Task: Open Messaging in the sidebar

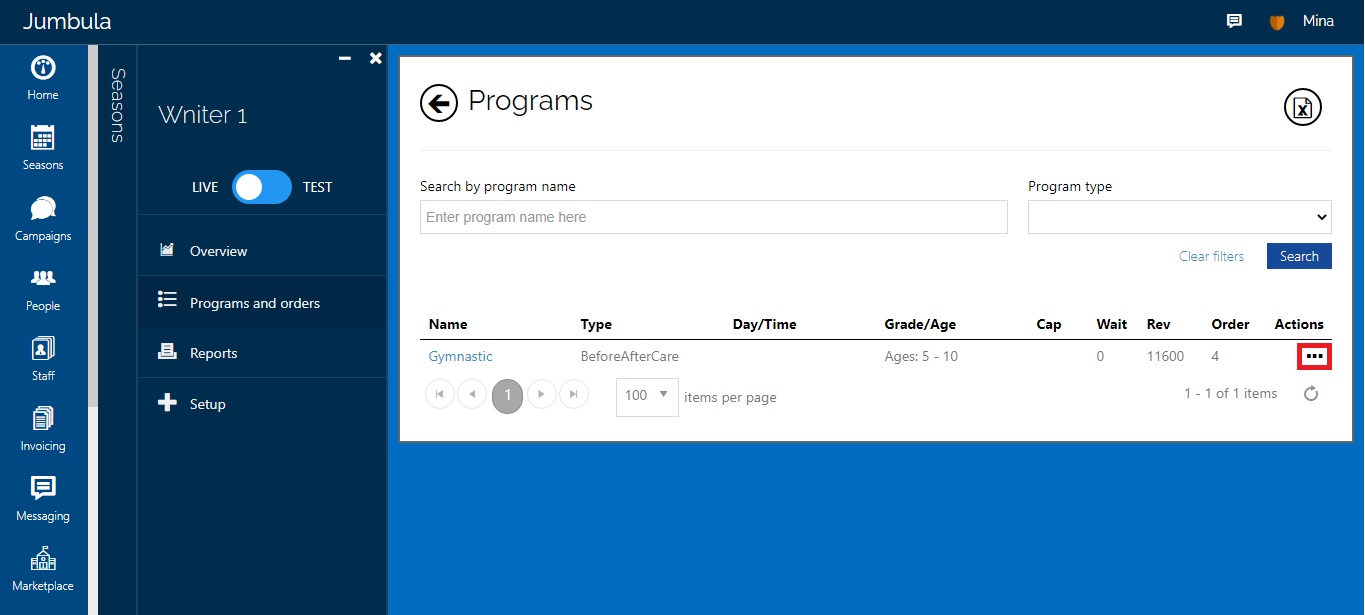Action: [x=43, y=500]
